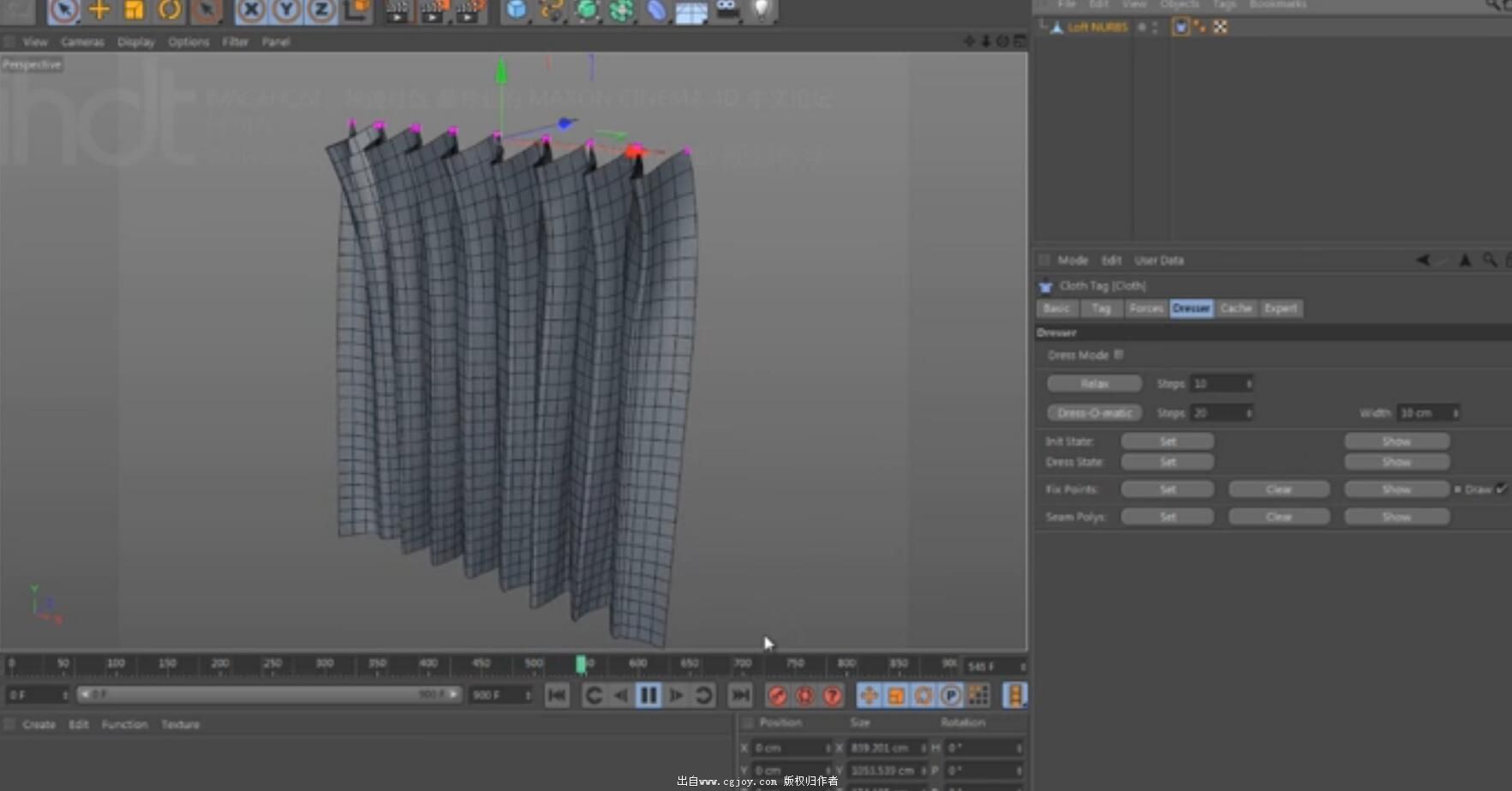Screen dimensions: 1512x791
Task: Open Material Manager Create menu
Action: tap(39, 724)
